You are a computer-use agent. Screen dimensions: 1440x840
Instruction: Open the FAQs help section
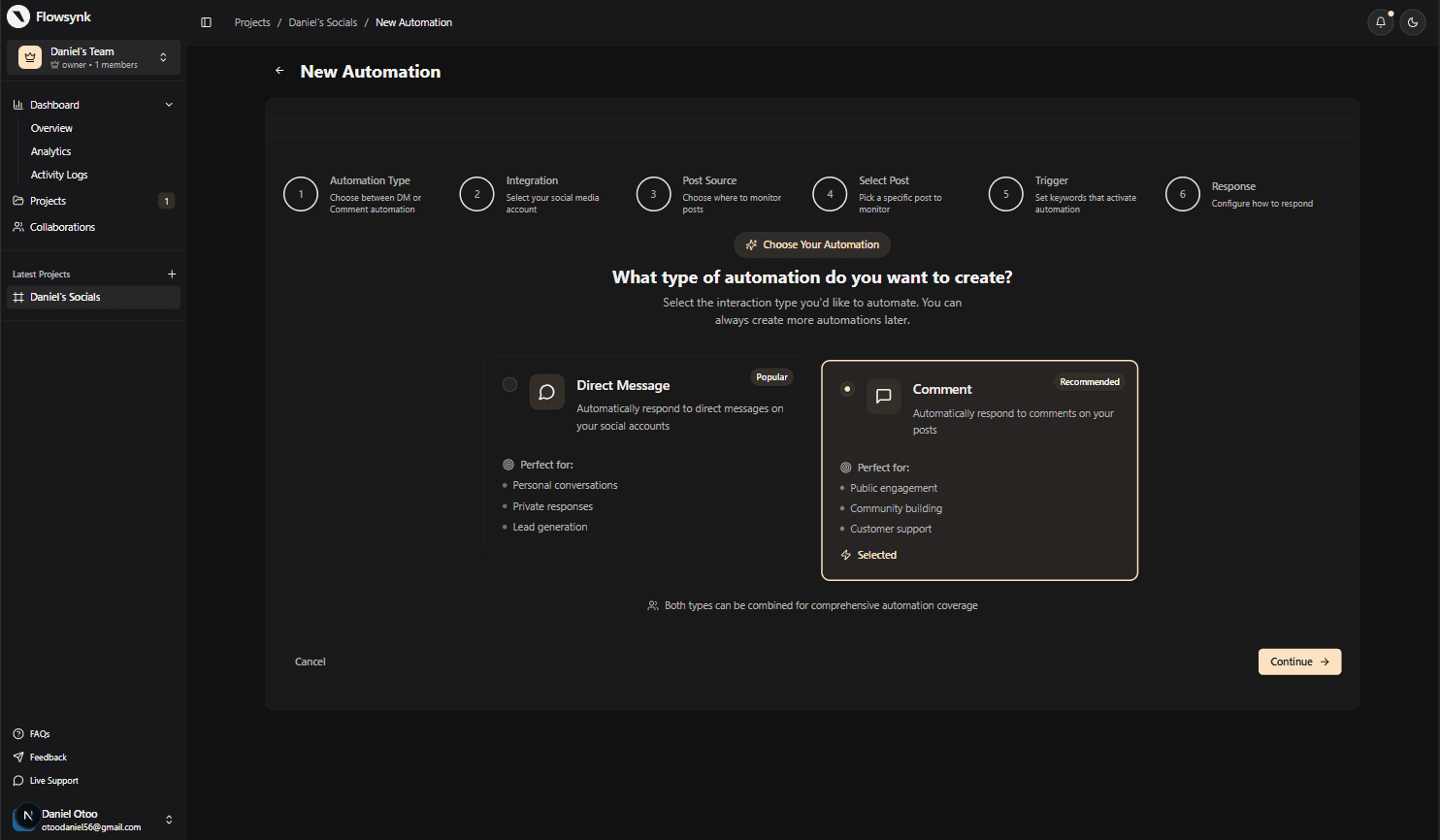[x=39, y=733]
